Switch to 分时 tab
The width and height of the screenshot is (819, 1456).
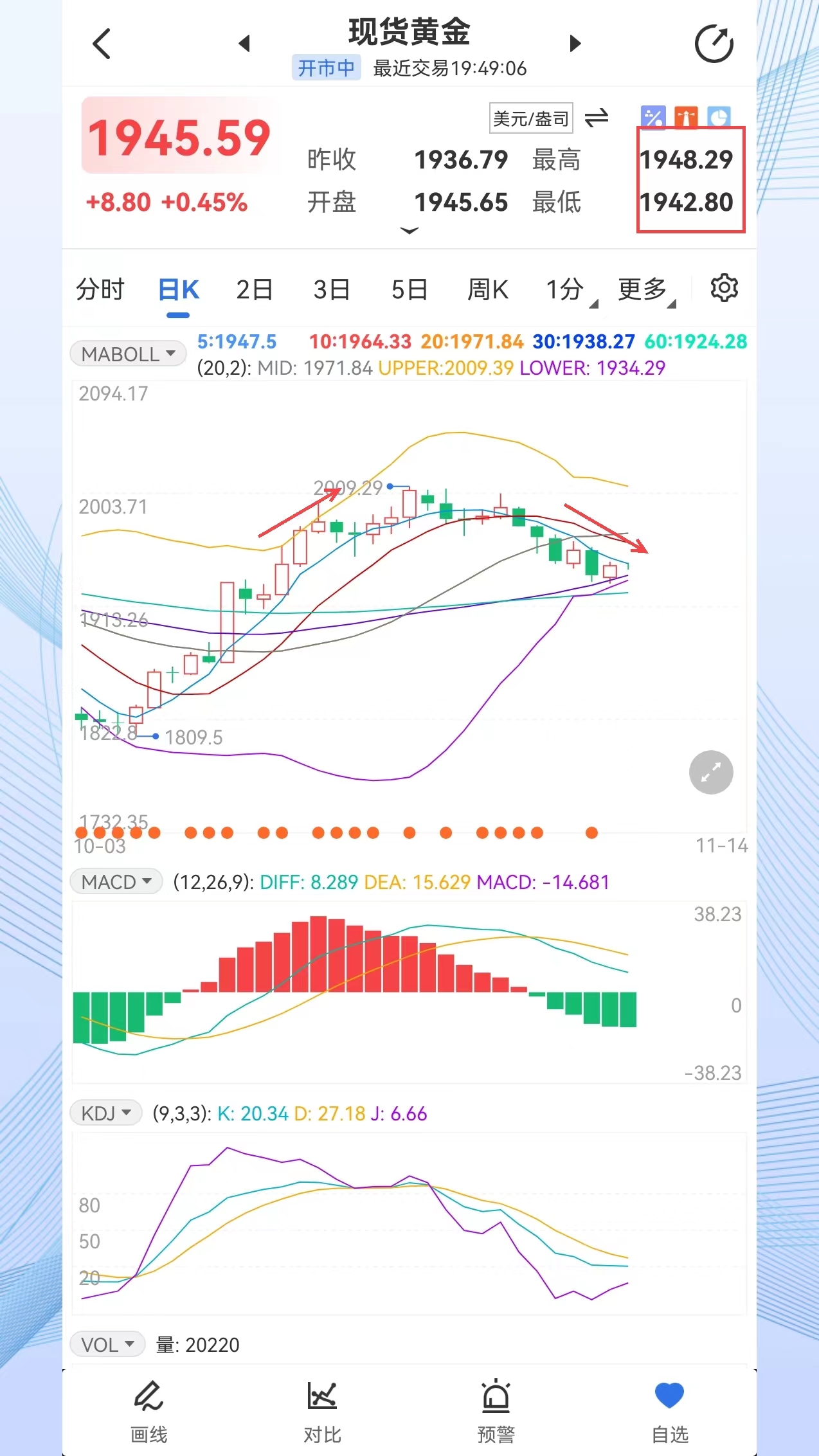point(100,289)
